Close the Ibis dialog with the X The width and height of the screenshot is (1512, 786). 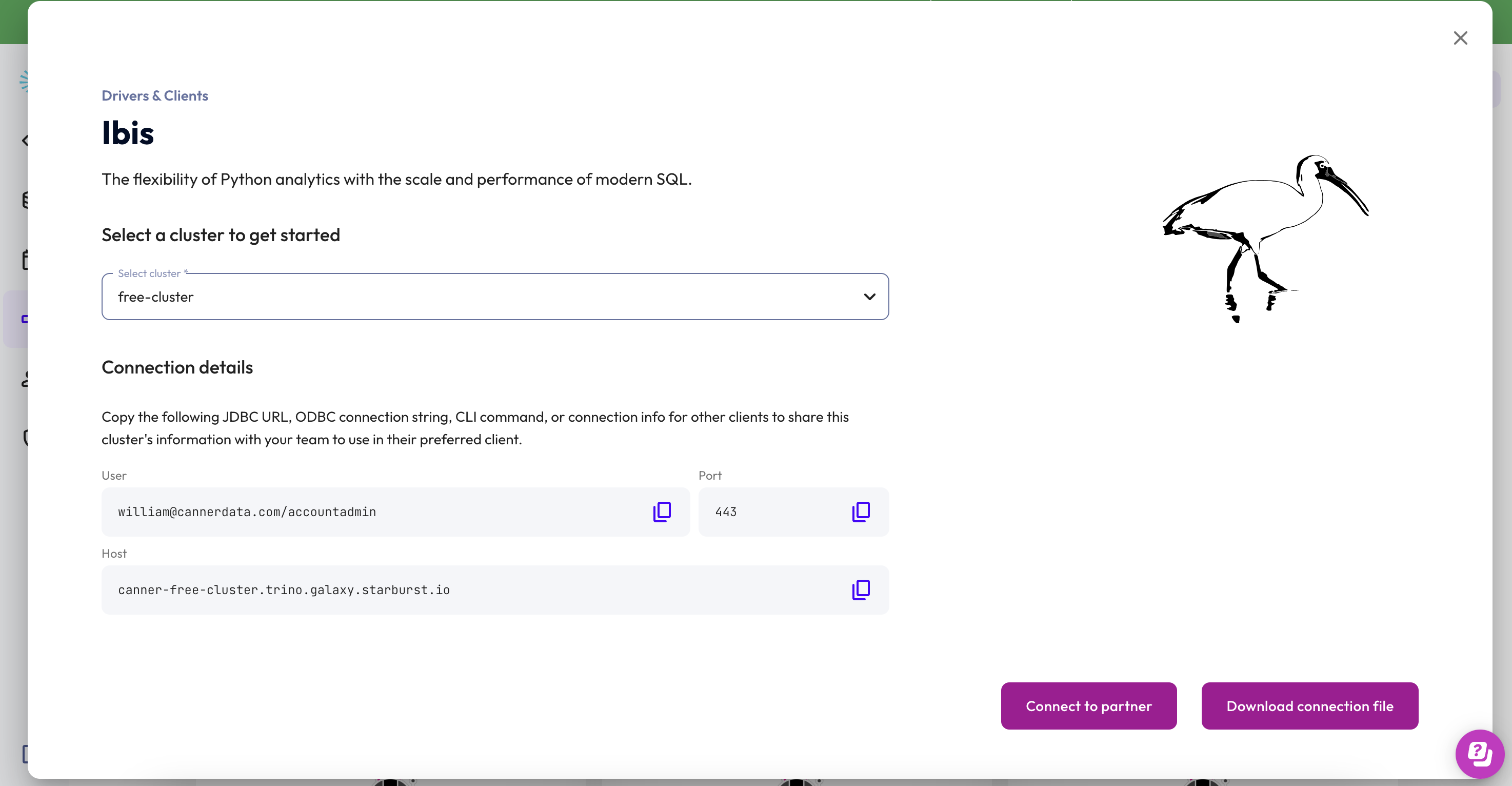click(1460, 38)
